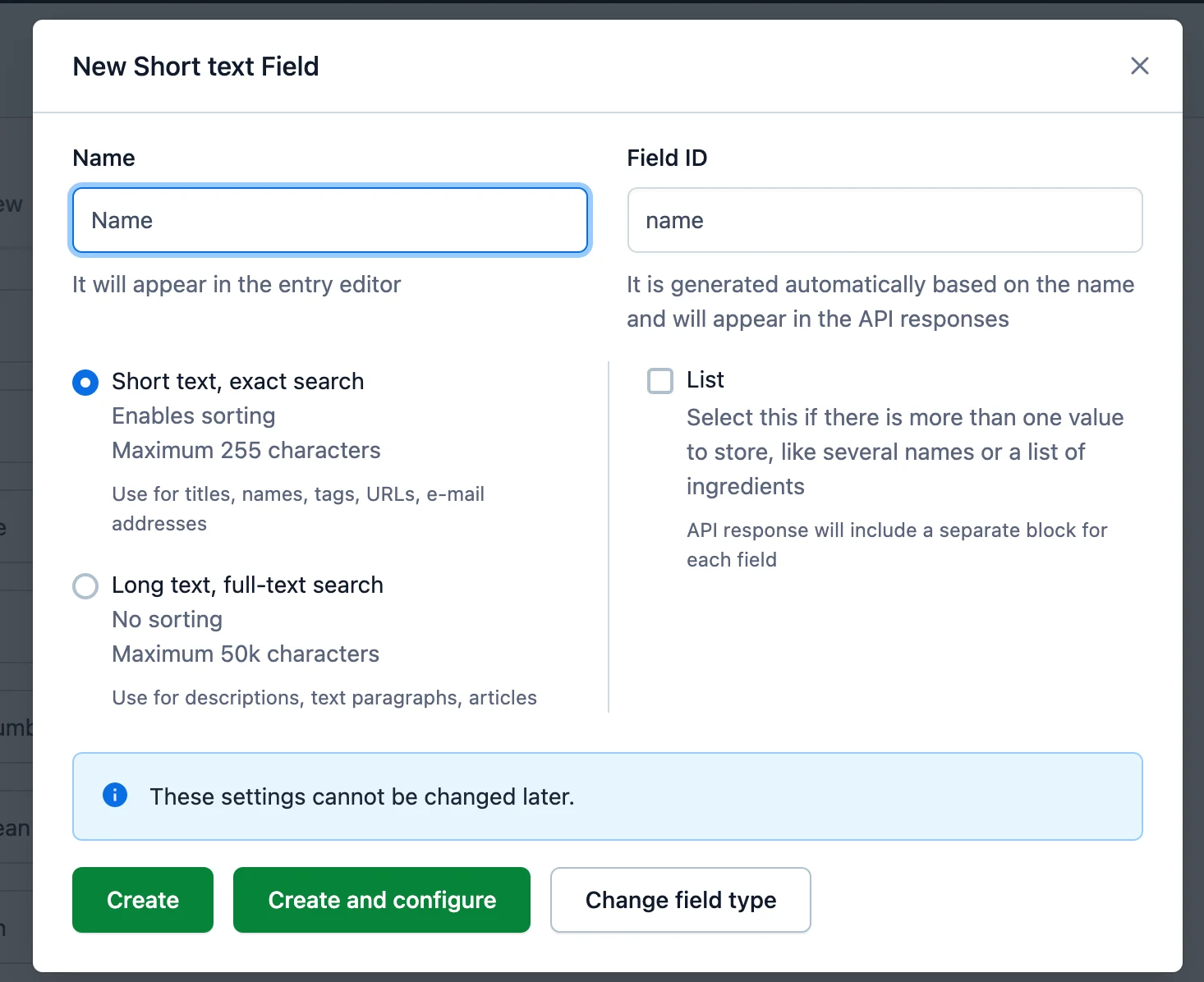Click Create and configure button
Viewport: 1204px width, 982px height.
pos(382,900)
